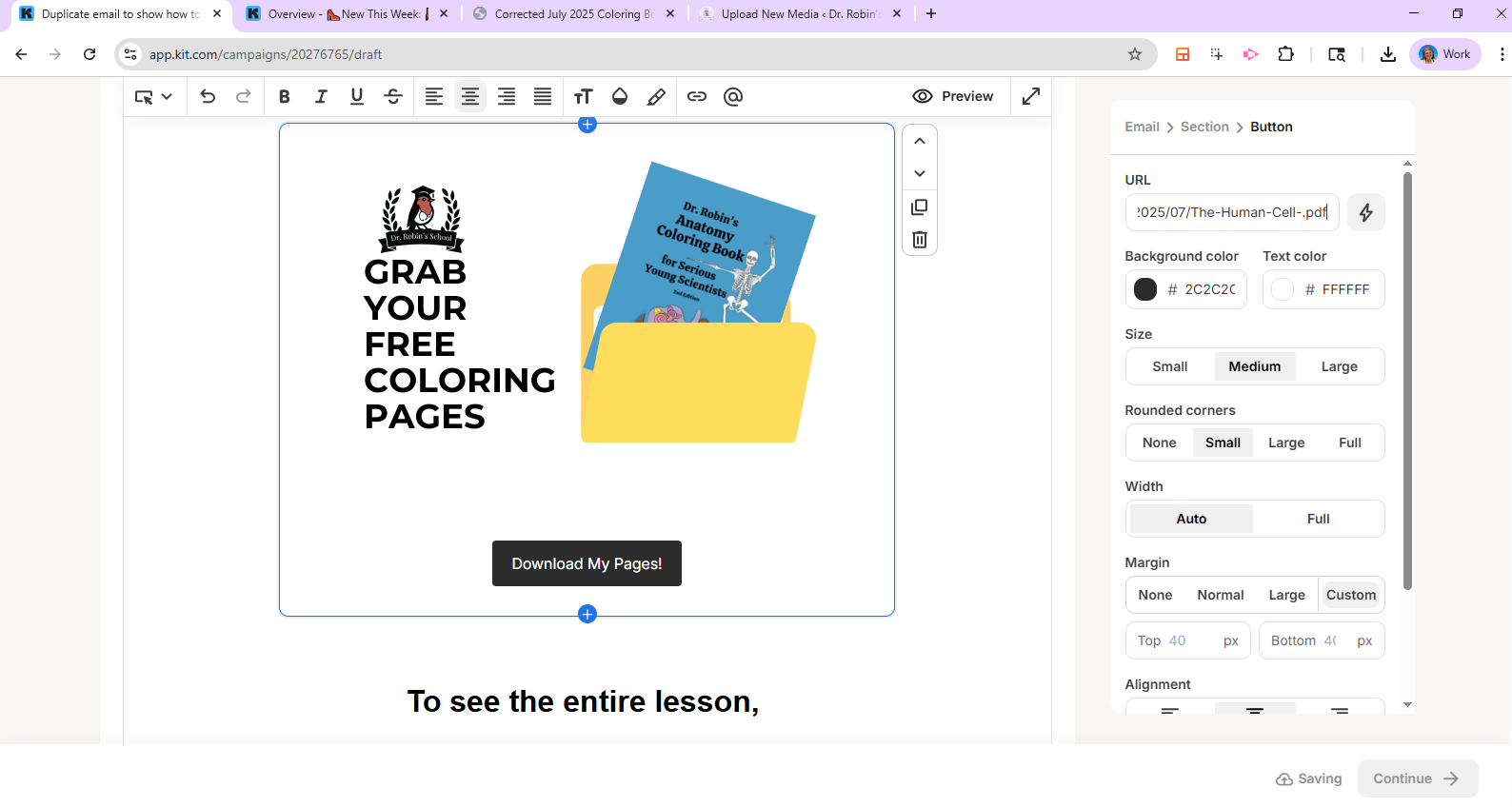Screen dimensions: 1512x807
Task: Click the Download My Pages! button
Action: (587, 563)
